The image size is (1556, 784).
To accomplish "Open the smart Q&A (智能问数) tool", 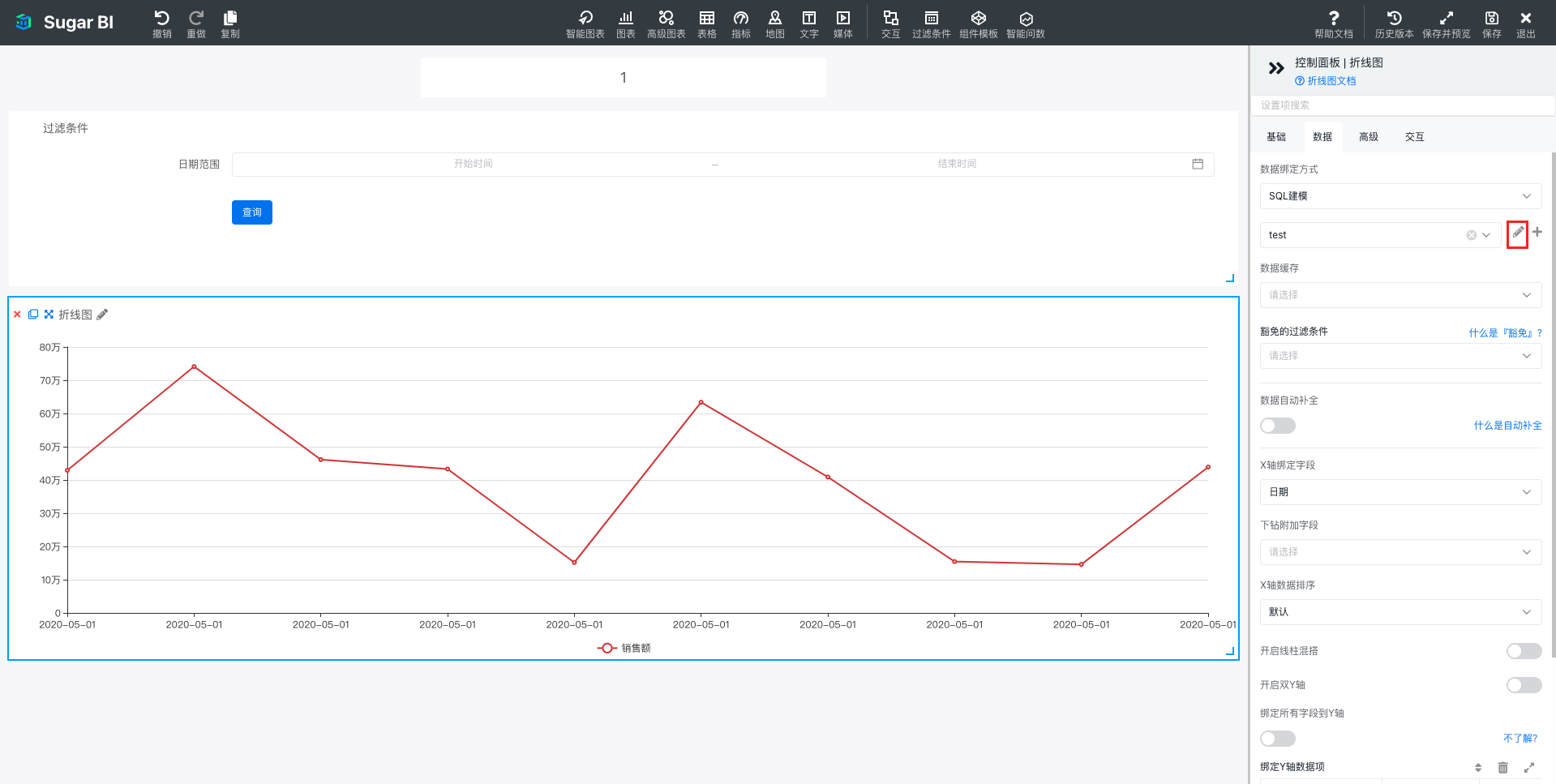I will click(1025, 24).
